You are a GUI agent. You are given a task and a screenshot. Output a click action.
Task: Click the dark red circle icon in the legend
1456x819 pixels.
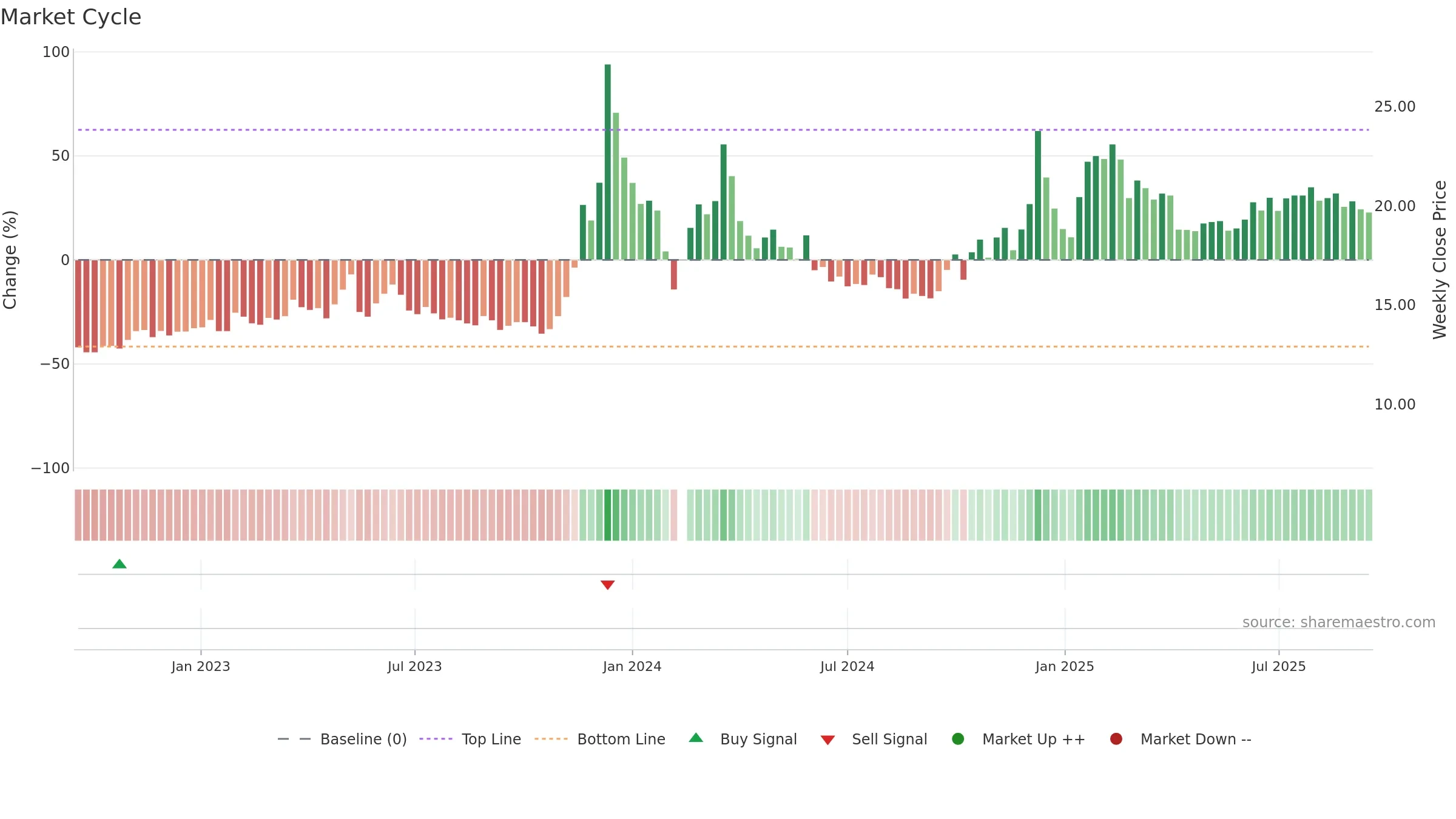(x=1116, y=739)
